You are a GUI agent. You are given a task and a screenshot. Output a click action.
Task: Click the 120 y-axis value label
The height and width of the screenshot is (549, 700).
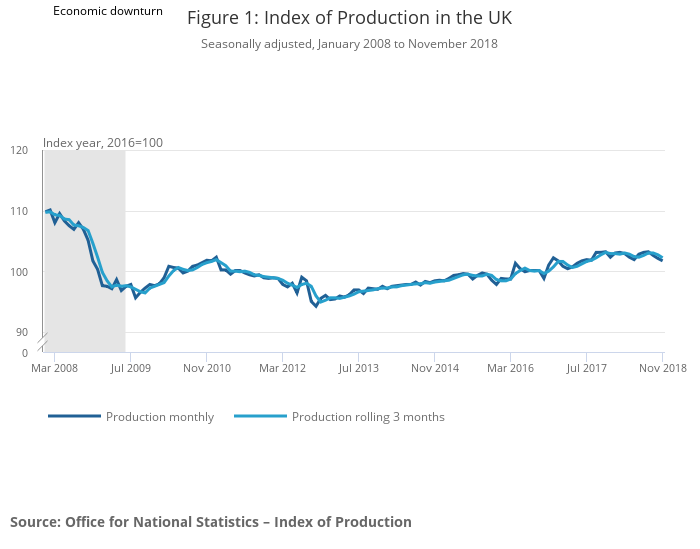tap(19, 151)
